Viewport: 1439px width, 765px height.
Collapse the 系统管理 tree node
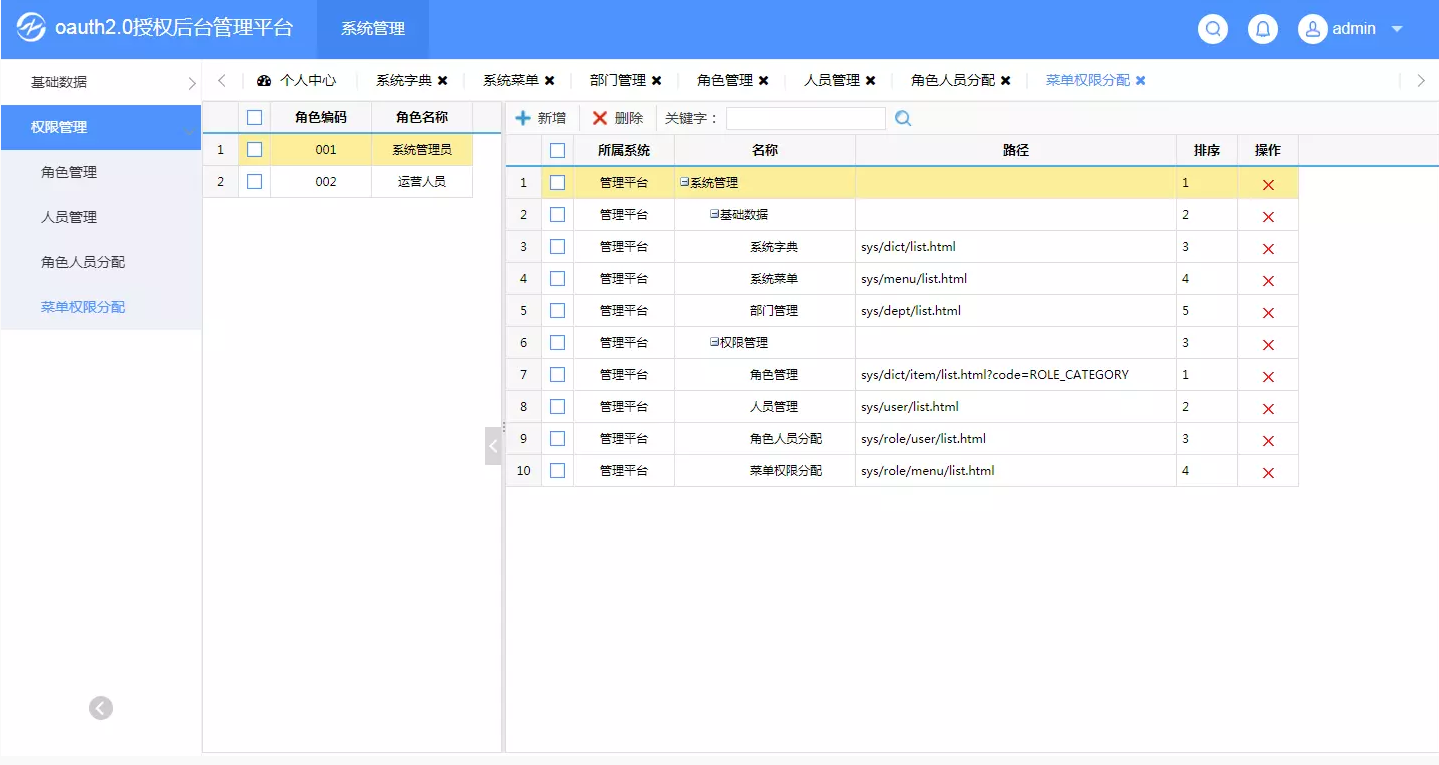pos(685,183)
